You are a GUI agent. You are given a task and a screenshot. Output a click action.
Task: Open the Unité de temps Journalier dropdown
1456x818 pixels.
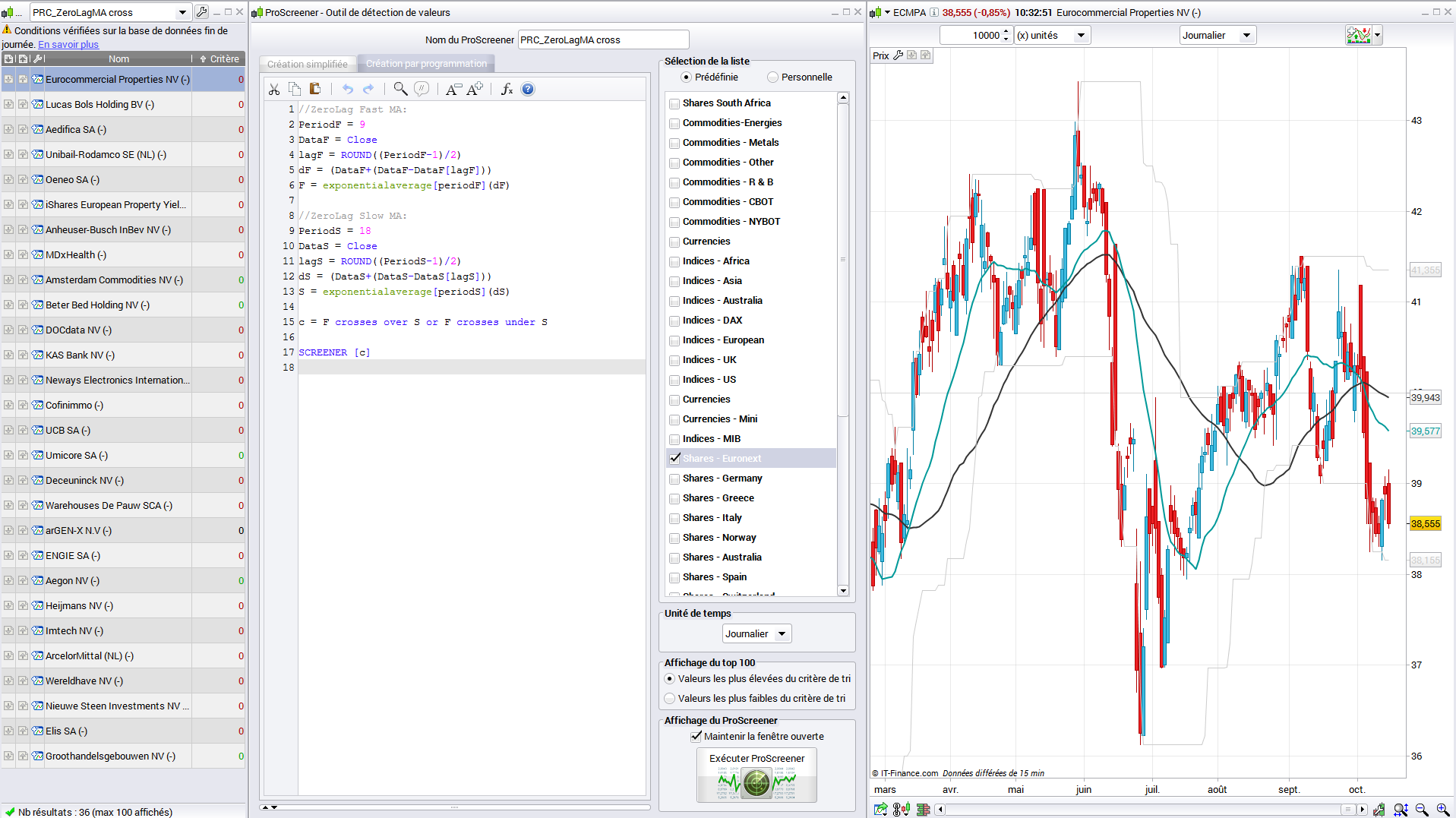coord(782,634)
